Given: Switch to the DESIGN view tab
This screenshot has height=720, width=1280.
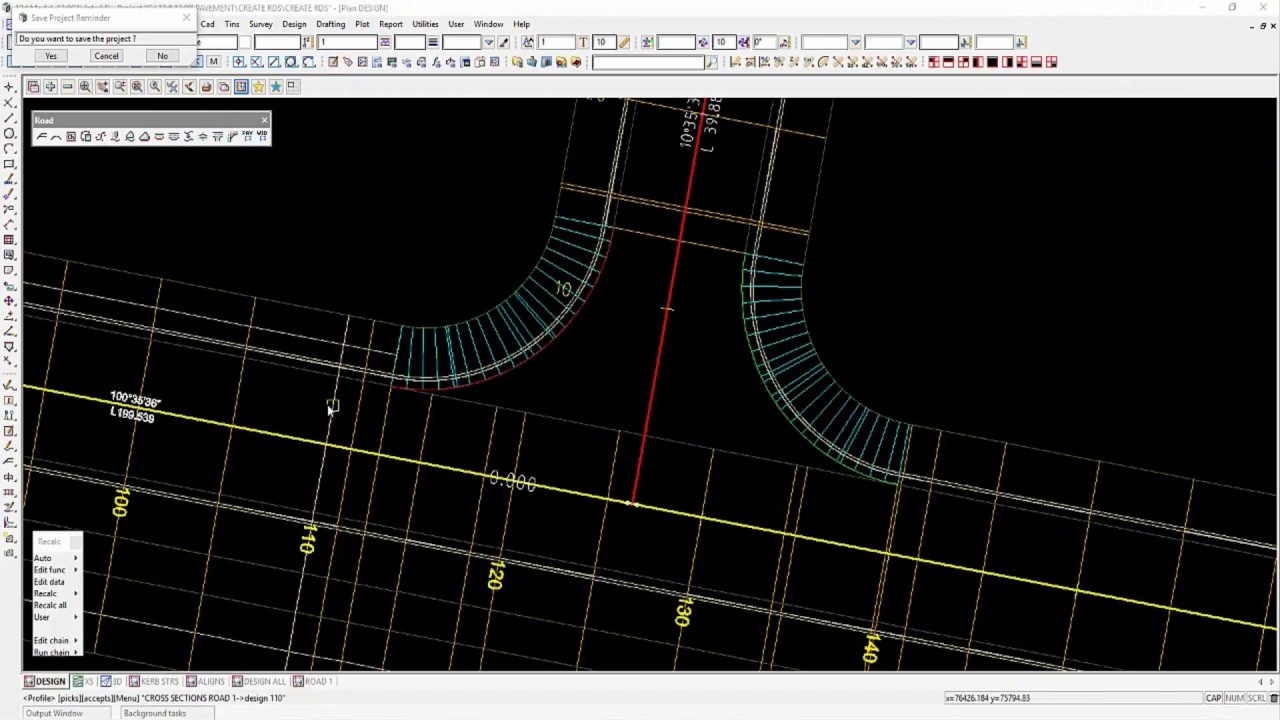Looking at the screenshot, I should 45,681.
